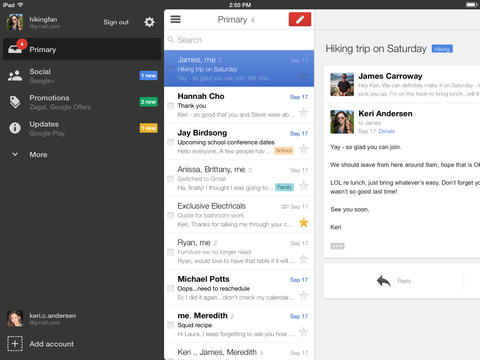Unstar the Exclusive Electricals email
Screen dimensions: 480x360
(x=303, y=222)
